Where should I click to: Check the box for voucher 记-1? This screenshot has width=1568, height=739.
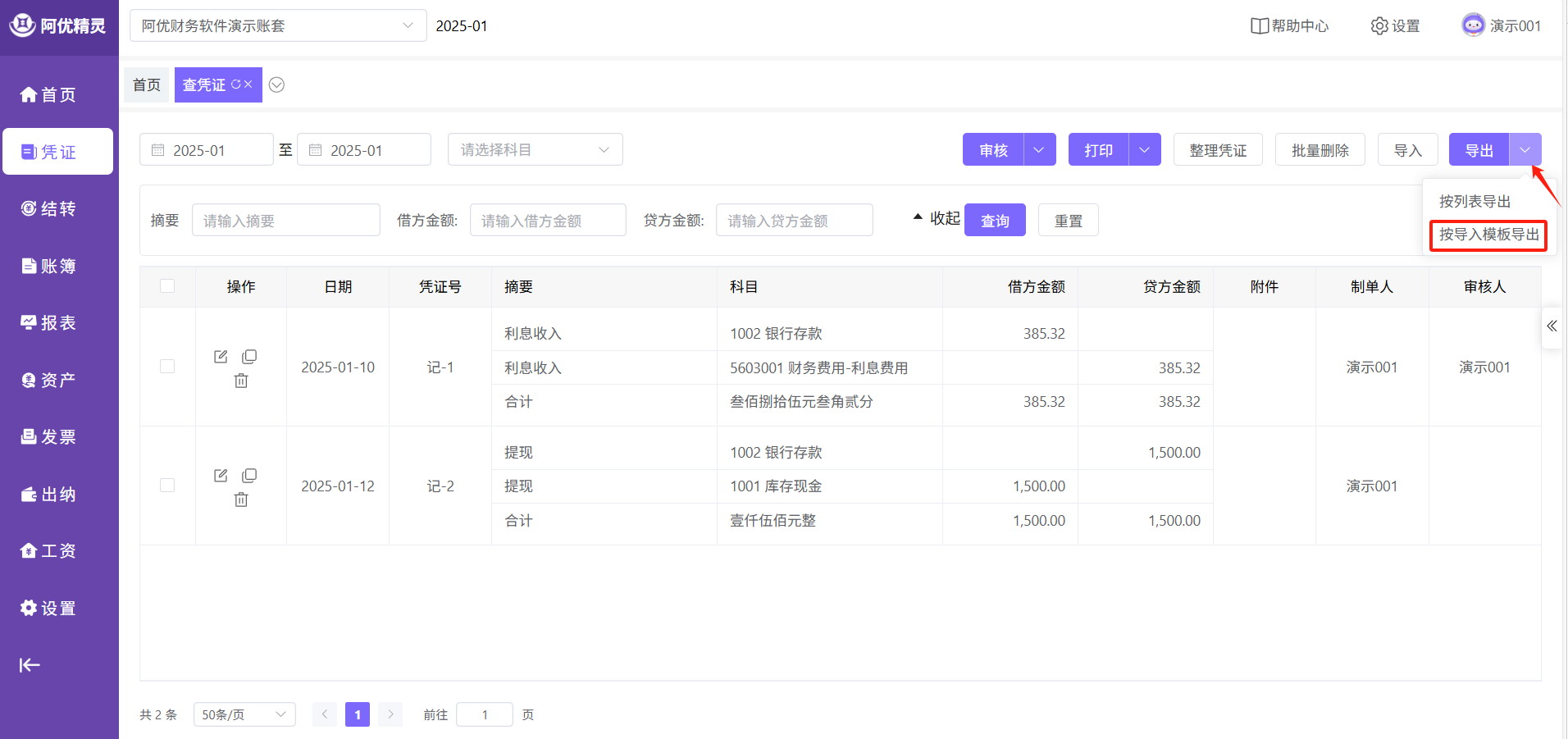167,367
